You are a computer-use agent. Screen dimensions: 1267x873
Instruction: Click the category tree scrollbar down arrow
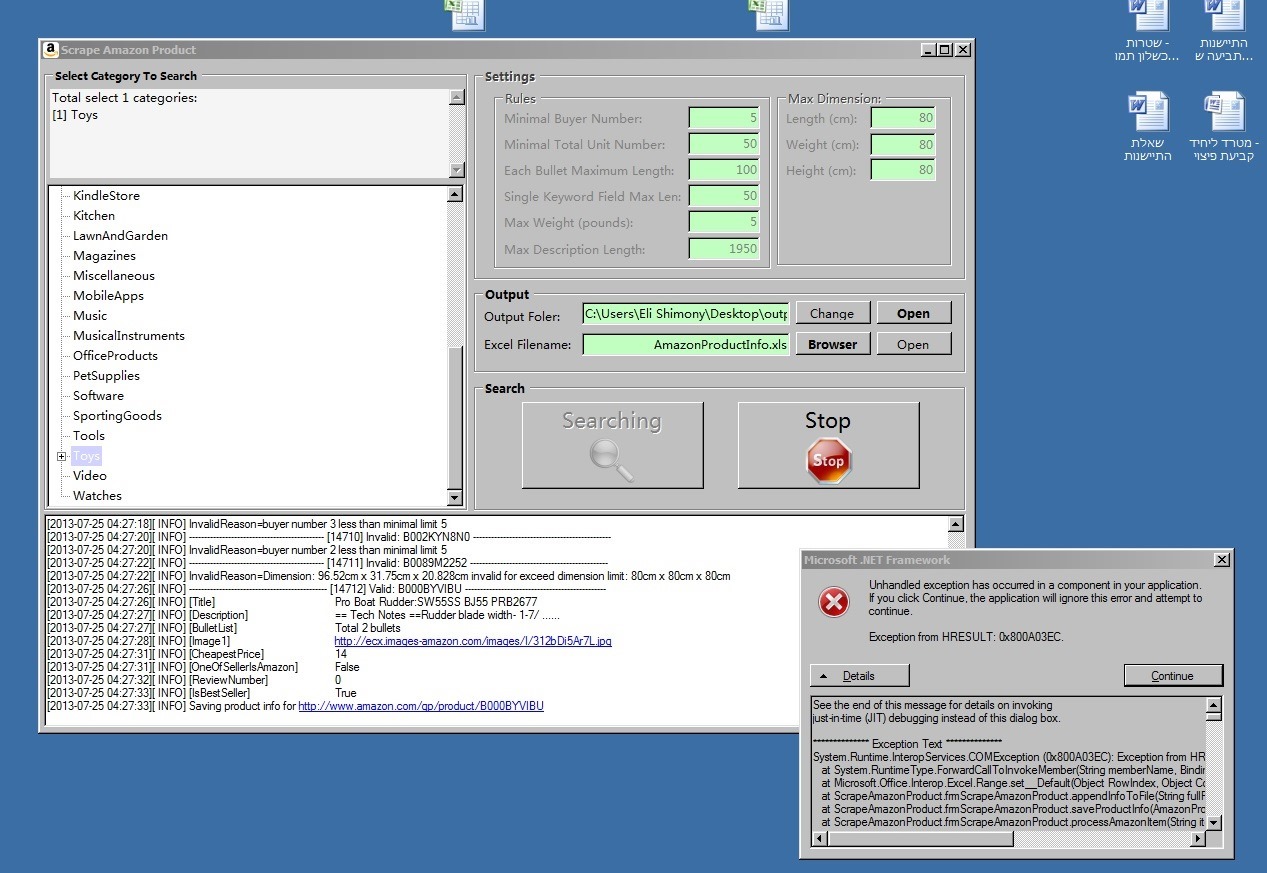456,497
